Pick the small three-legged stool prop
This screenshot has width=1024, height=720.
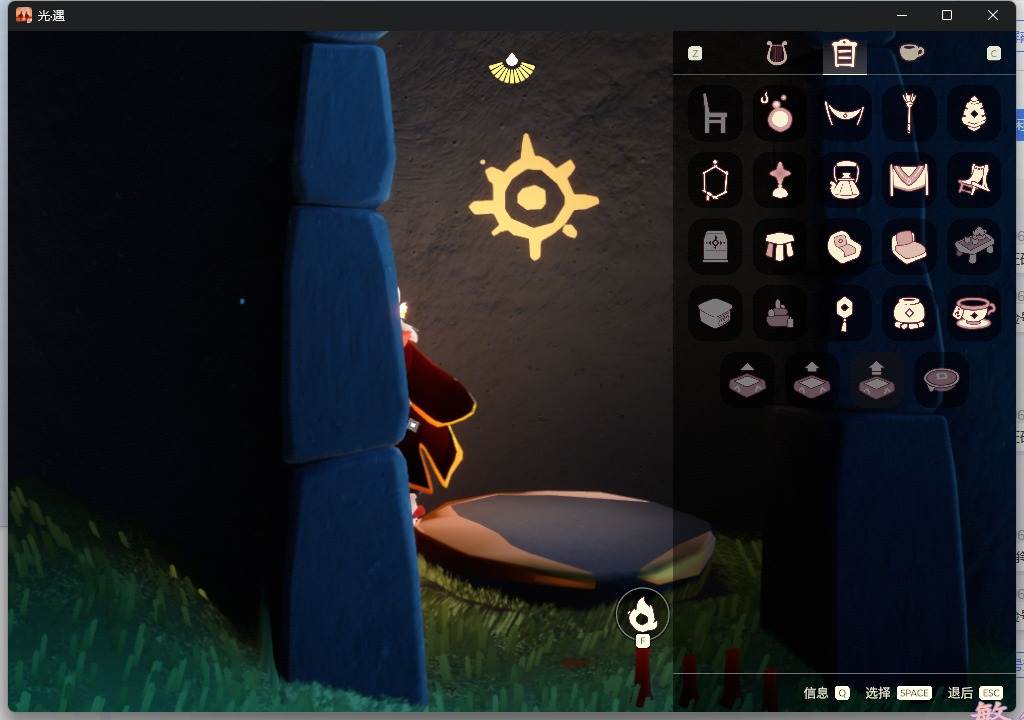779,246
